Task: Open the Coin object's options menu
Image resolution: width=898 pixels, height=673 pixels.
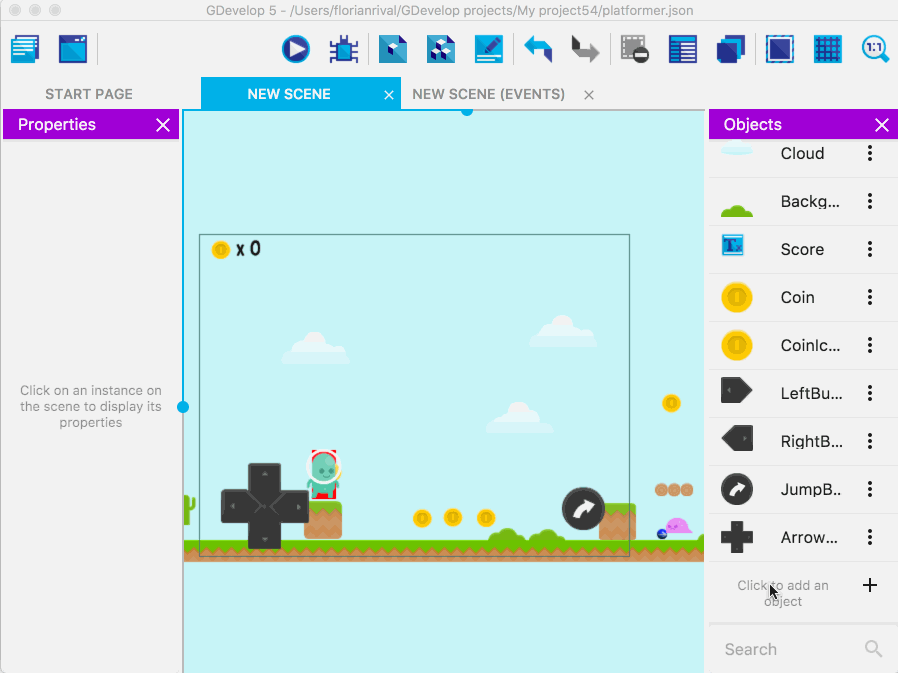Action: (x=870, y=297)
